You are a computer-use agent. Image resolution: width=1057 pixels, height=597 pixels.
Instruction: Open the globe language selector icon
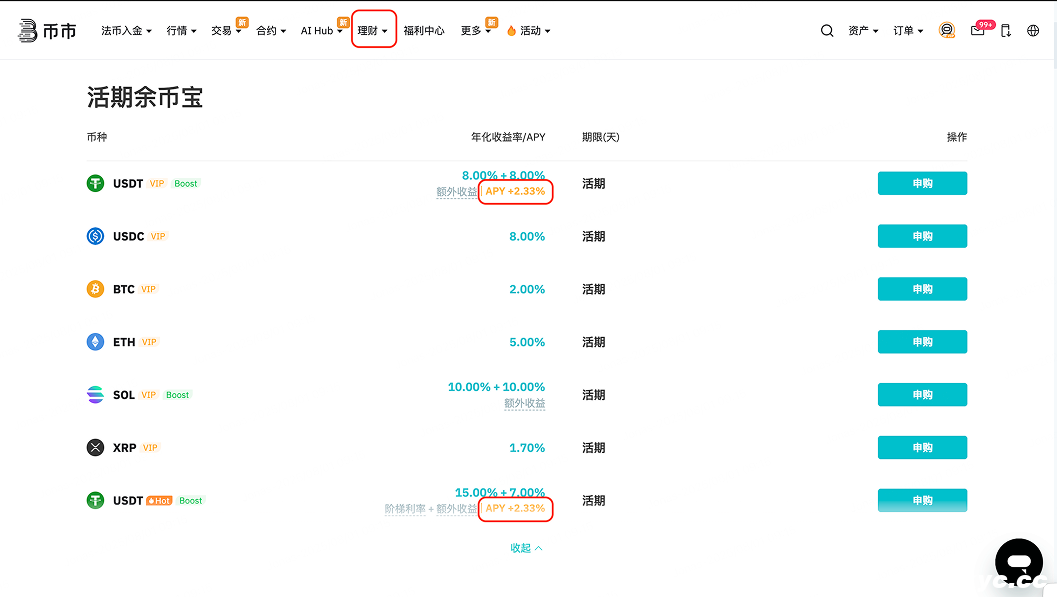pyautogui.click(x=1033, y=31)
